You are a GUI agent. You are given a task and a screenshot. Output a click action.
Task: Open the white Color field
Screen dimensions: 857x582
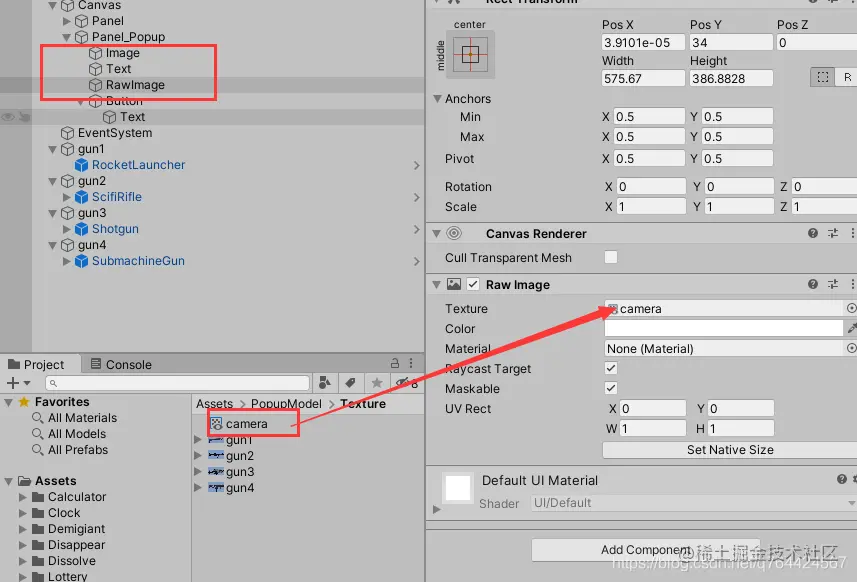click(x=724, y=328)
